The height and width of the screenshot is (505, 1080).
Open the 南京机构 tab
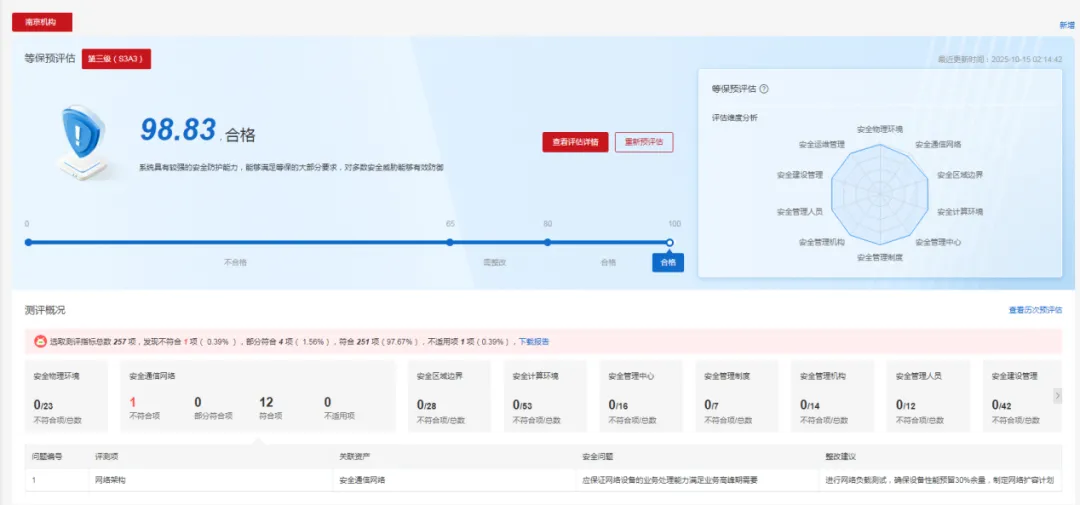(x=42, y=22)
